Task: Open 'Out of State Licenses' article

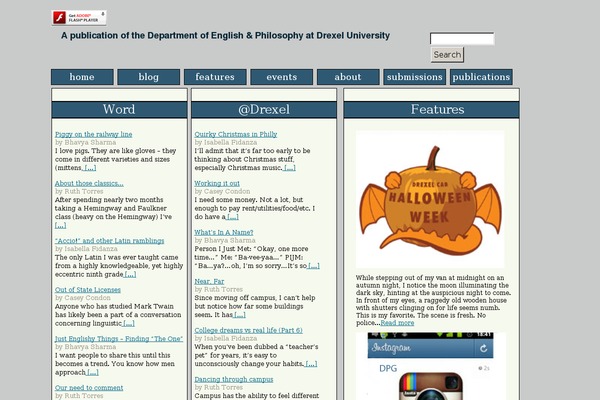Action: (x=88, y=290)
